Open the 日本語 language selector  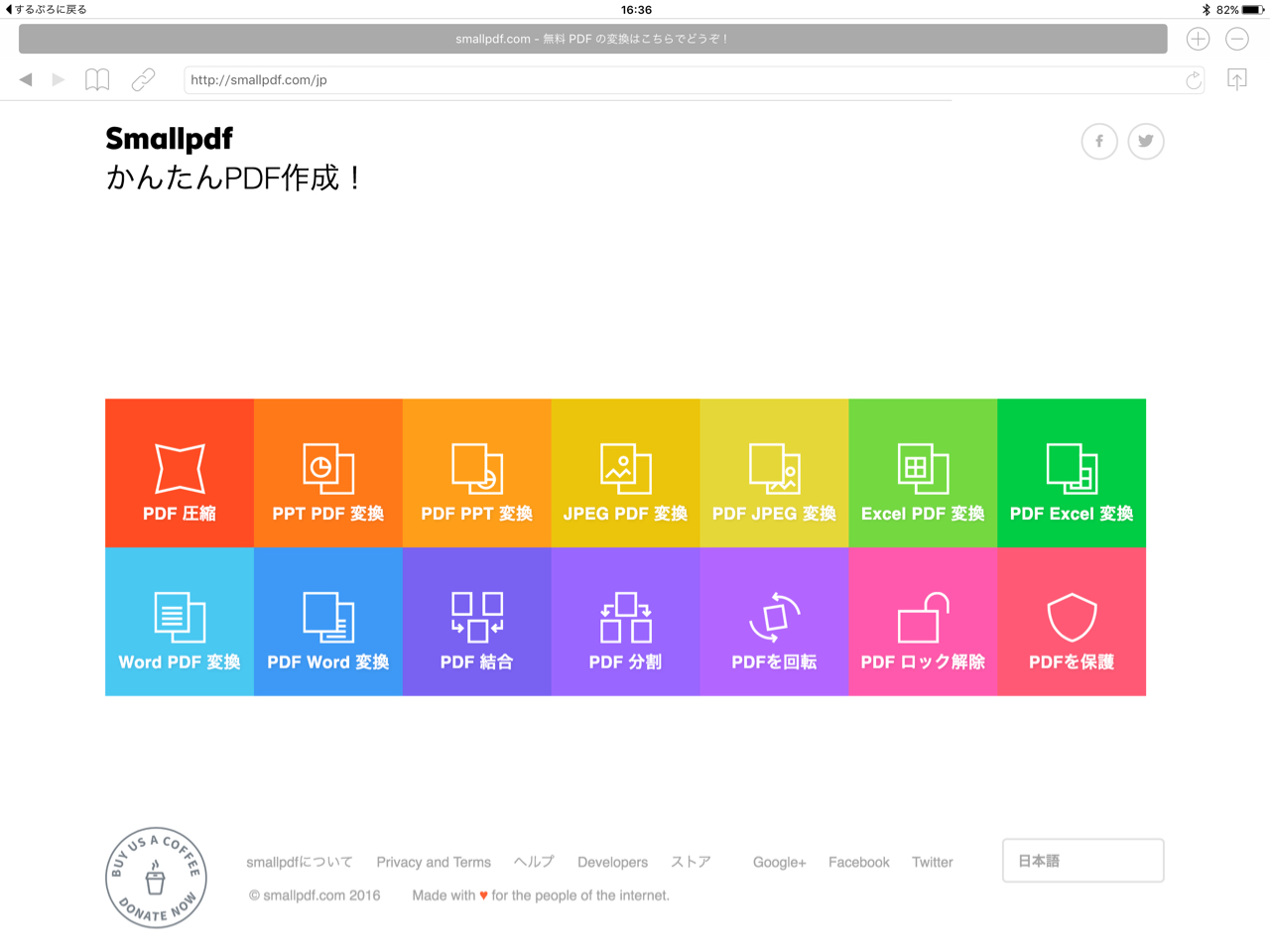pyautogui.click(x=1083, y=861)
